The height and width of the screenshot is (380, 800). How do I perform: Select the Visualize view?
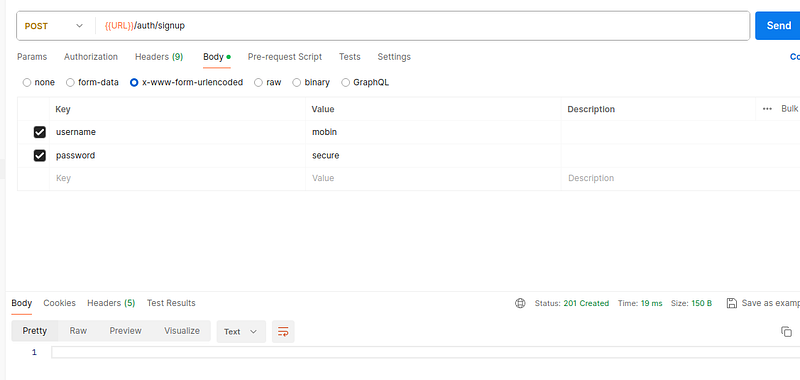pyautogui.click(x=182, y=331)
